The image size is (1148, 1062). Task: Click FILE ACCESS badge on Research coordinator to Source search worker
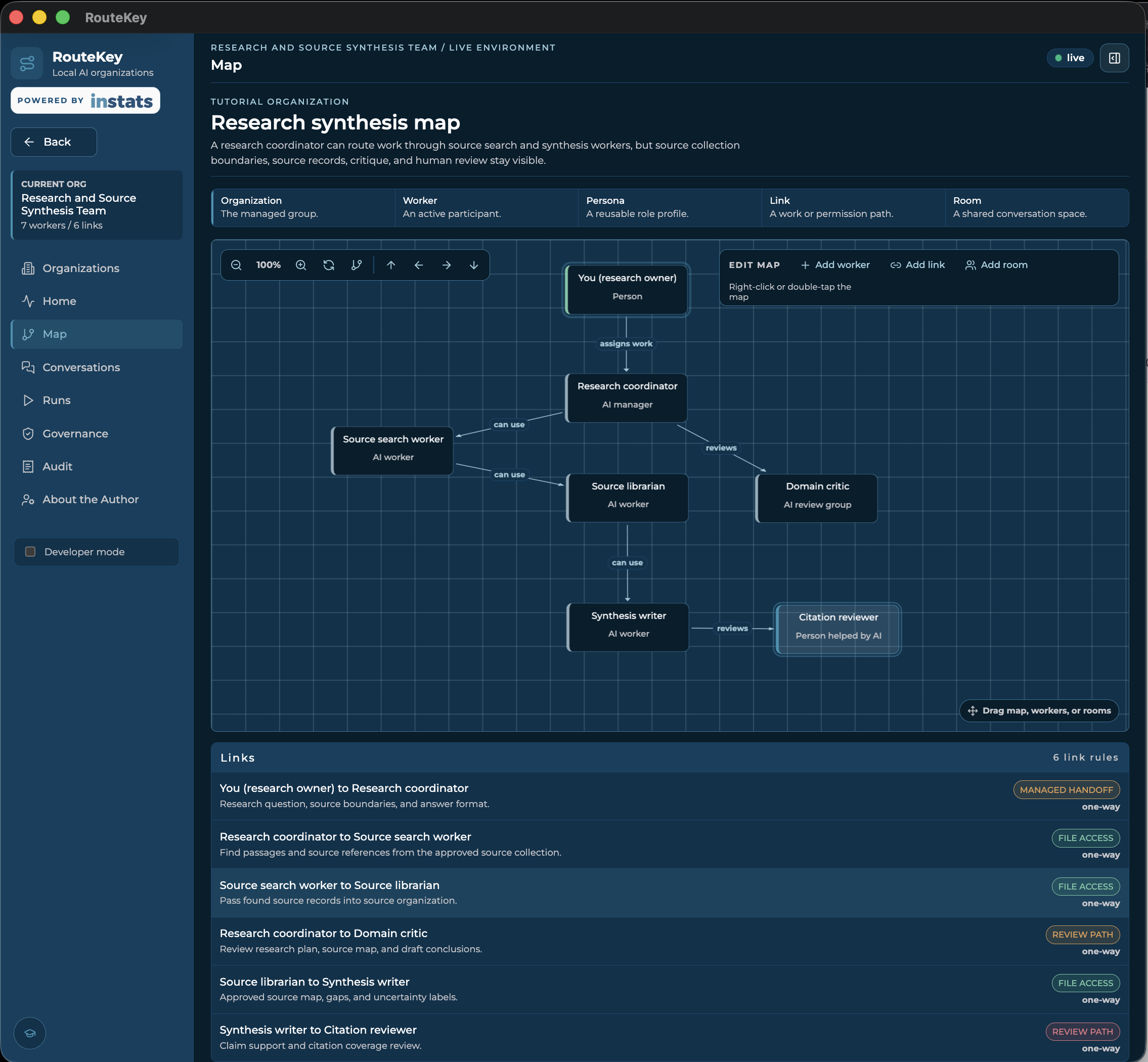(1085, 838)
